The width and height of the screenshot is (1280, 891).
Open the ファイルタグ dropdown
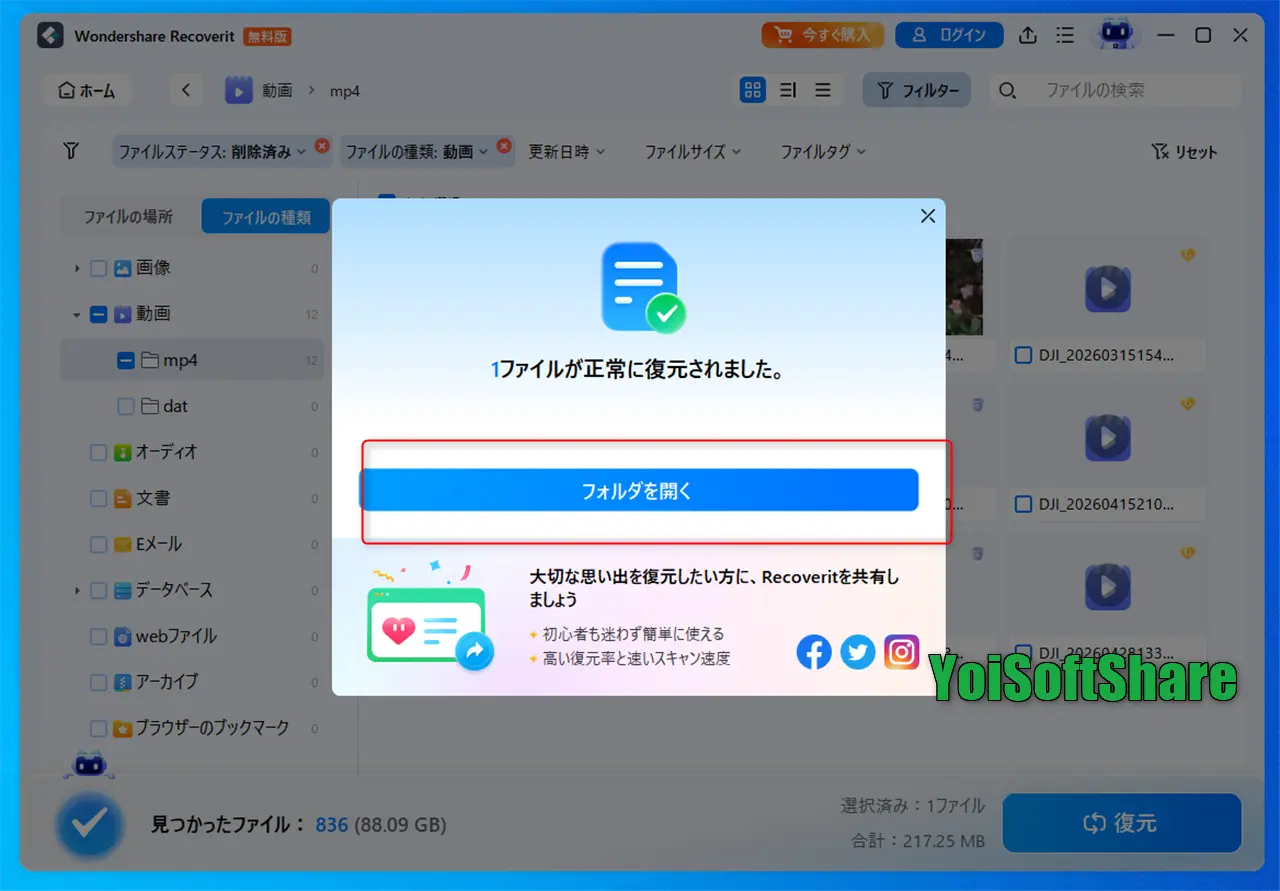click(x=823, y=152)
